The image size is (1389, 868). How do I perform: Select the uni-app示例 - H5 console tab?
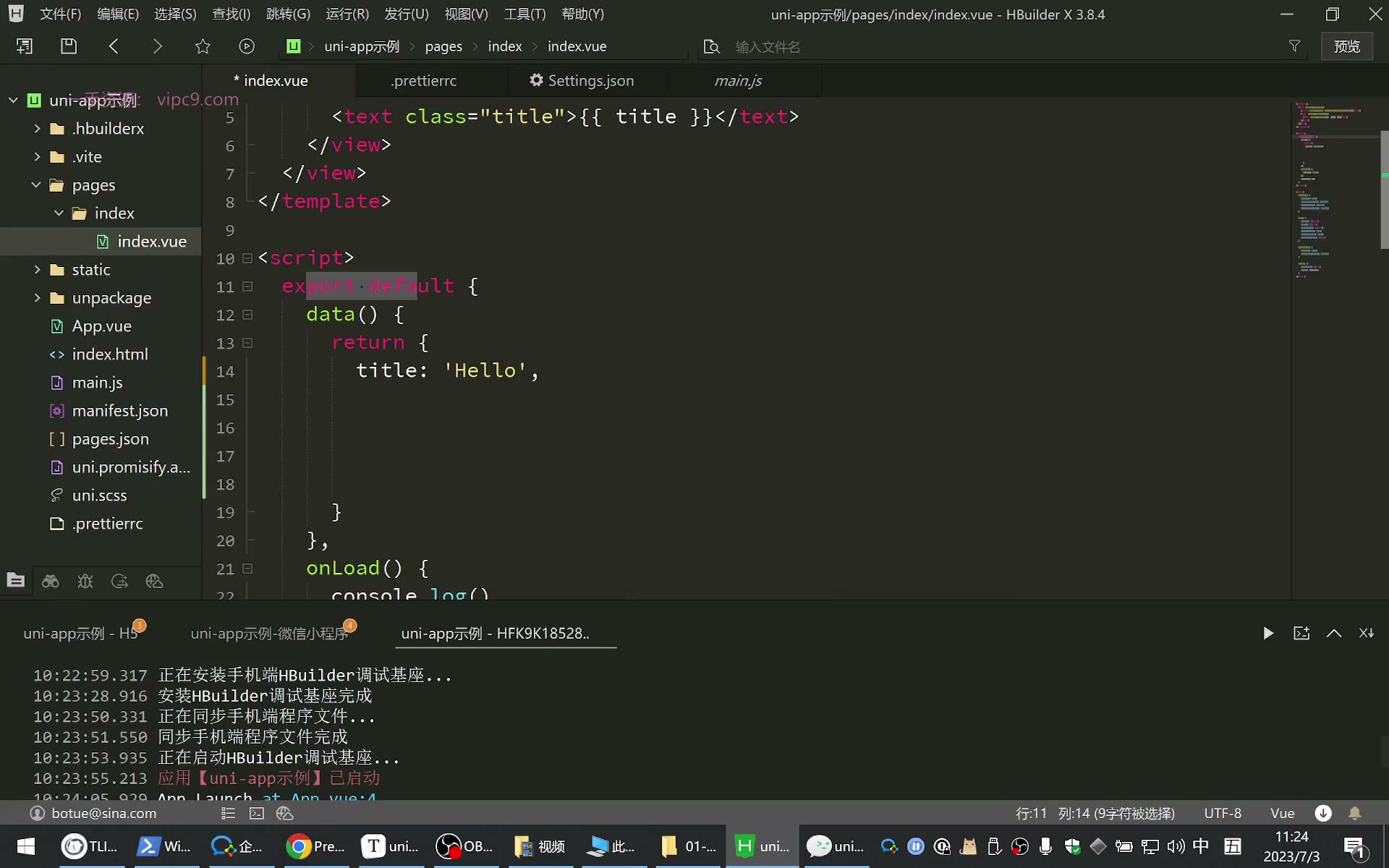[x=80, y=634]
